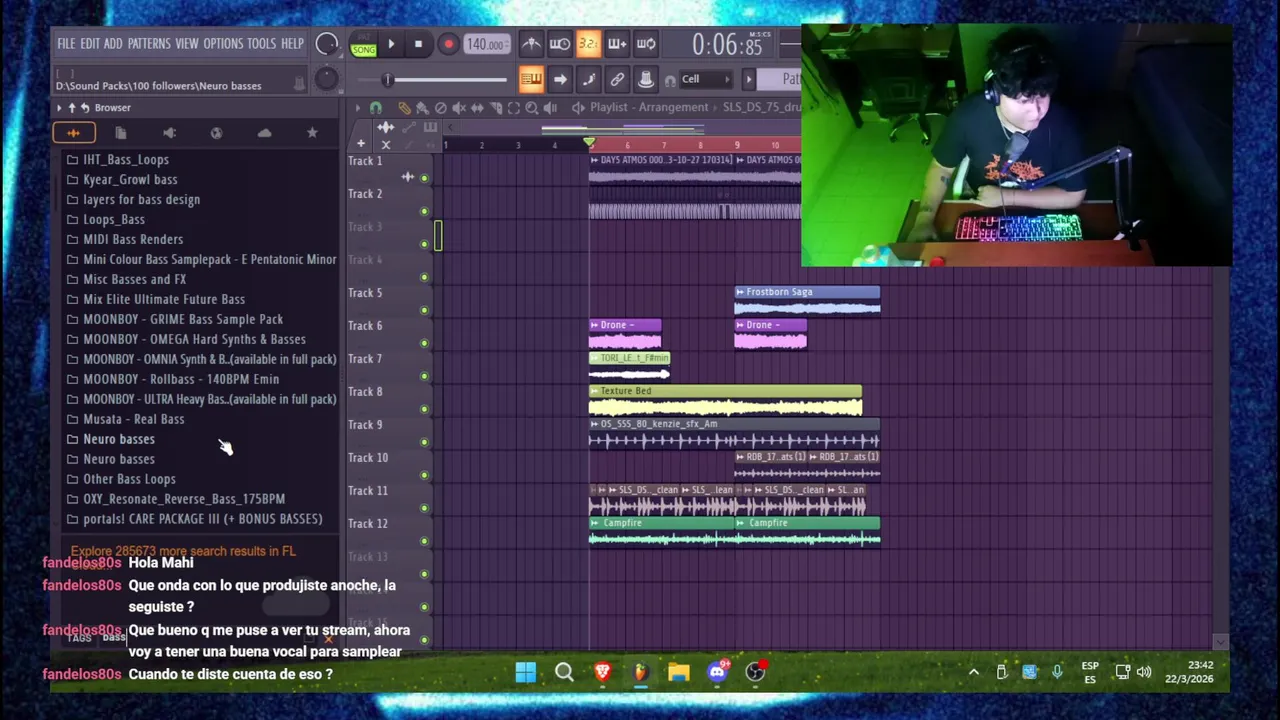Click the global snap magnet icon

(669, 80)
